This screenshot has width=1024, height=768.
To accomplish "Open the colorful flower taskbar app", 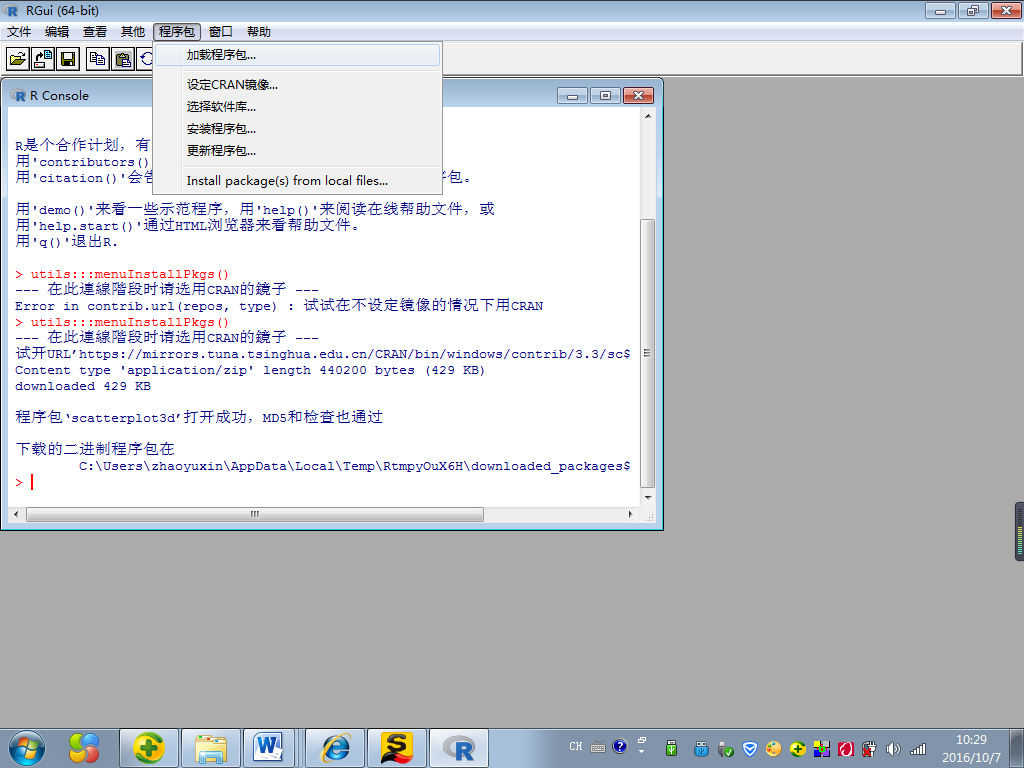I will coord(84,748).
